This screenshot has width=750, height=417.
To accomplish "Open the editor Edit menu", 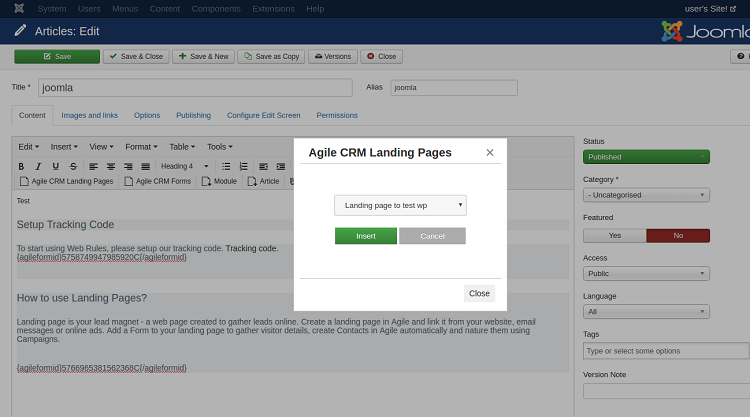I will coord(29,147).
